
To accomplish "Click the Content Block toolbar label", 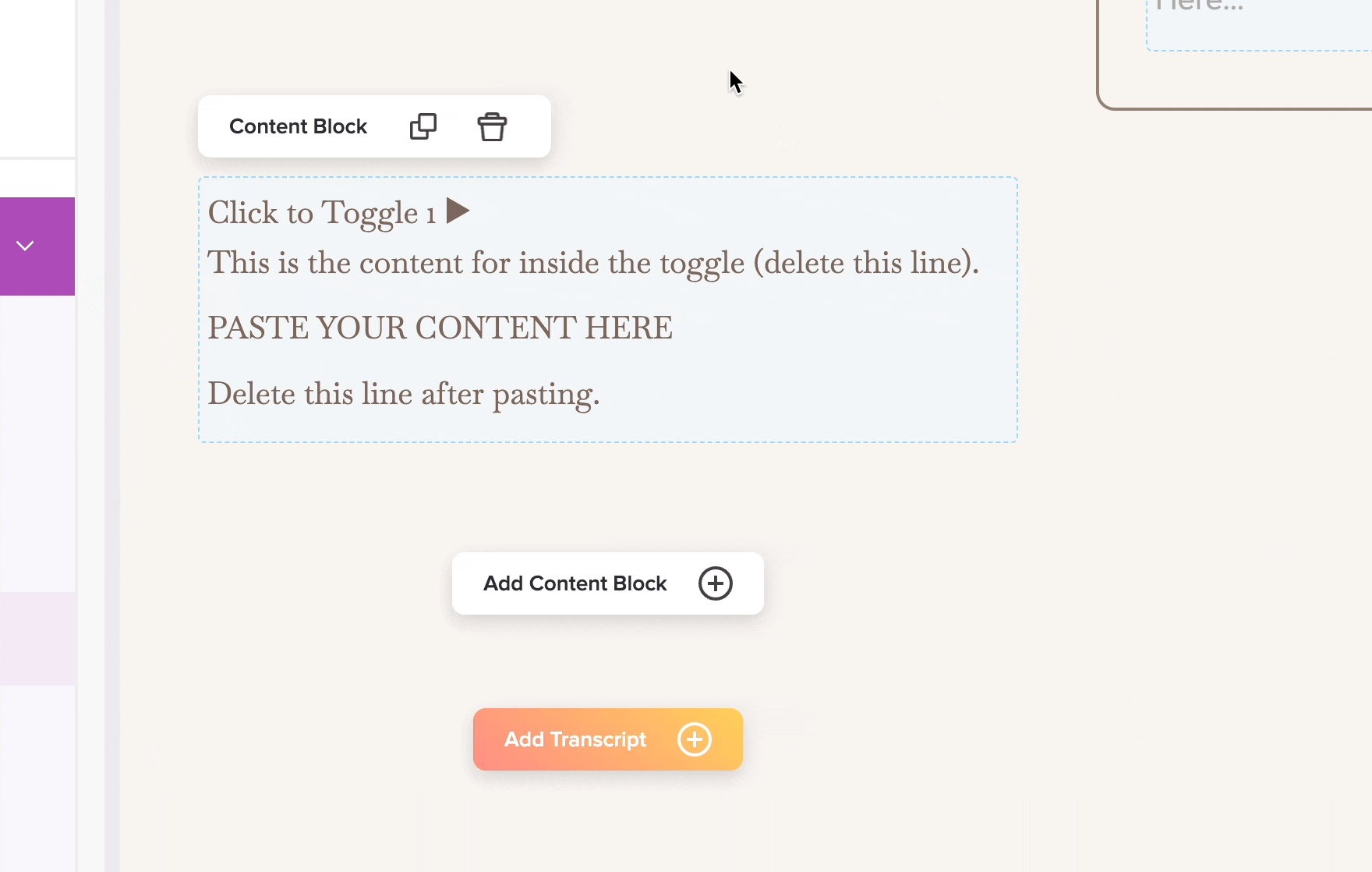I will coord(298,126).
